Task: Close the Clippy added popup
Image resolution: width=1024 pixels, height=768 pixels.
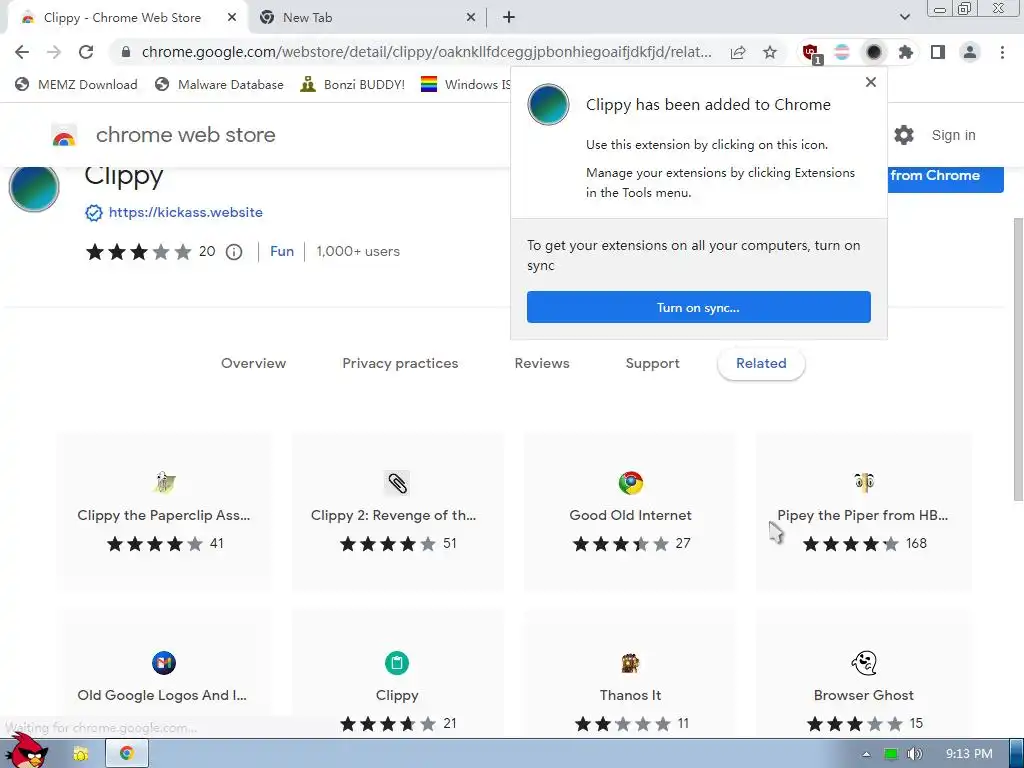Action: [871, 82]
